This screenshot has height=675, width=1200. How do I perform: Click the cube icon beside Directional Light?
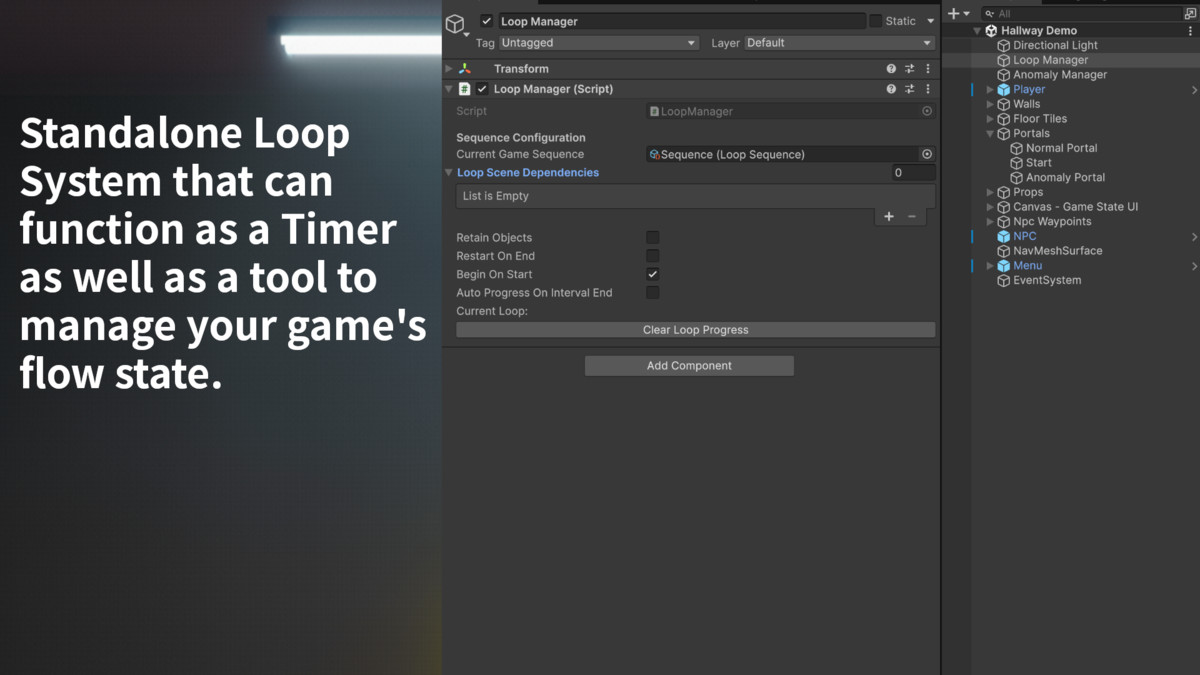click(1004, 46)
